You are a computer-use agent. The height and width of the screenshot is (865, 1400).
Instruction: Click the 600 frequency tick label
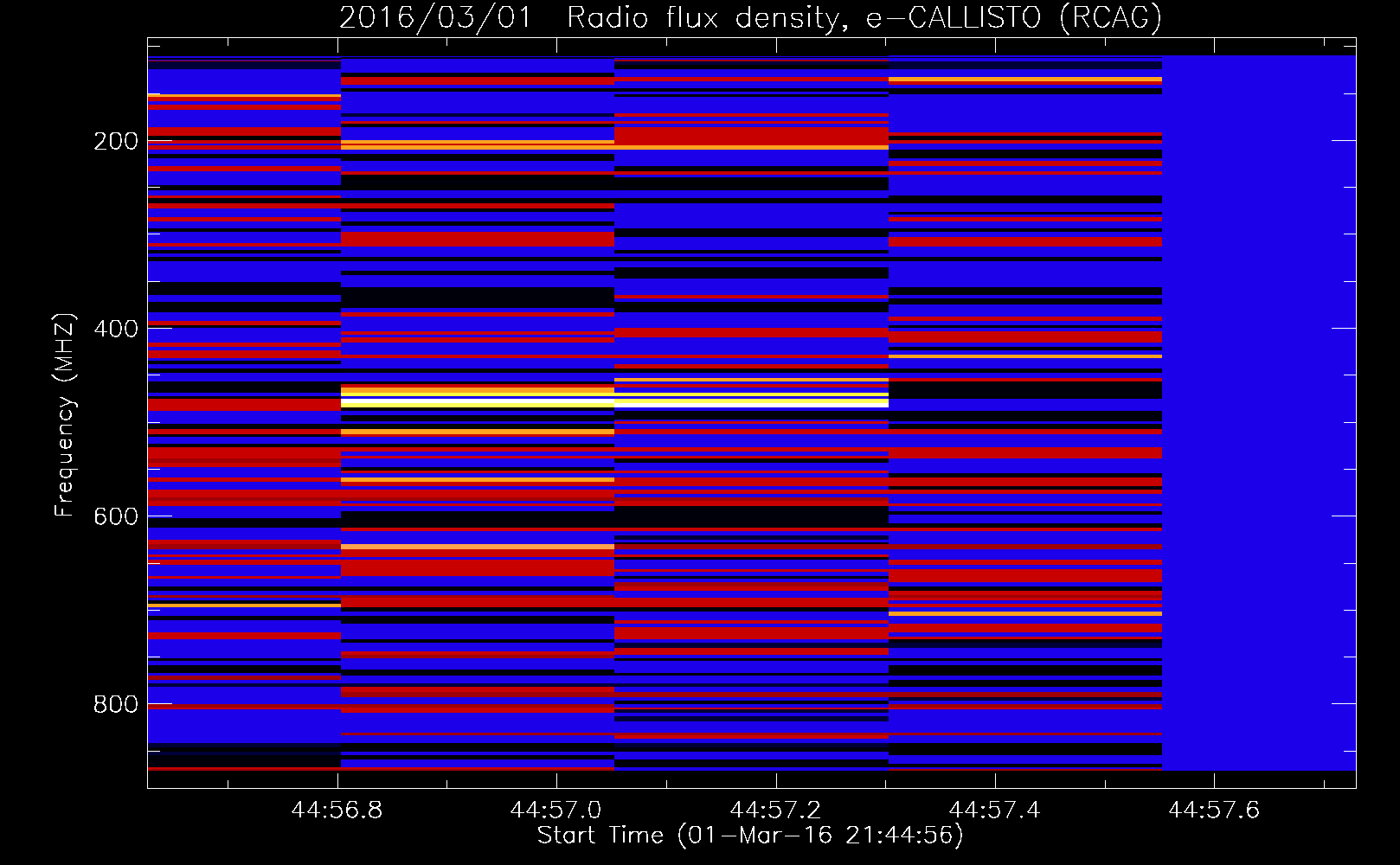tap(116, 516)
